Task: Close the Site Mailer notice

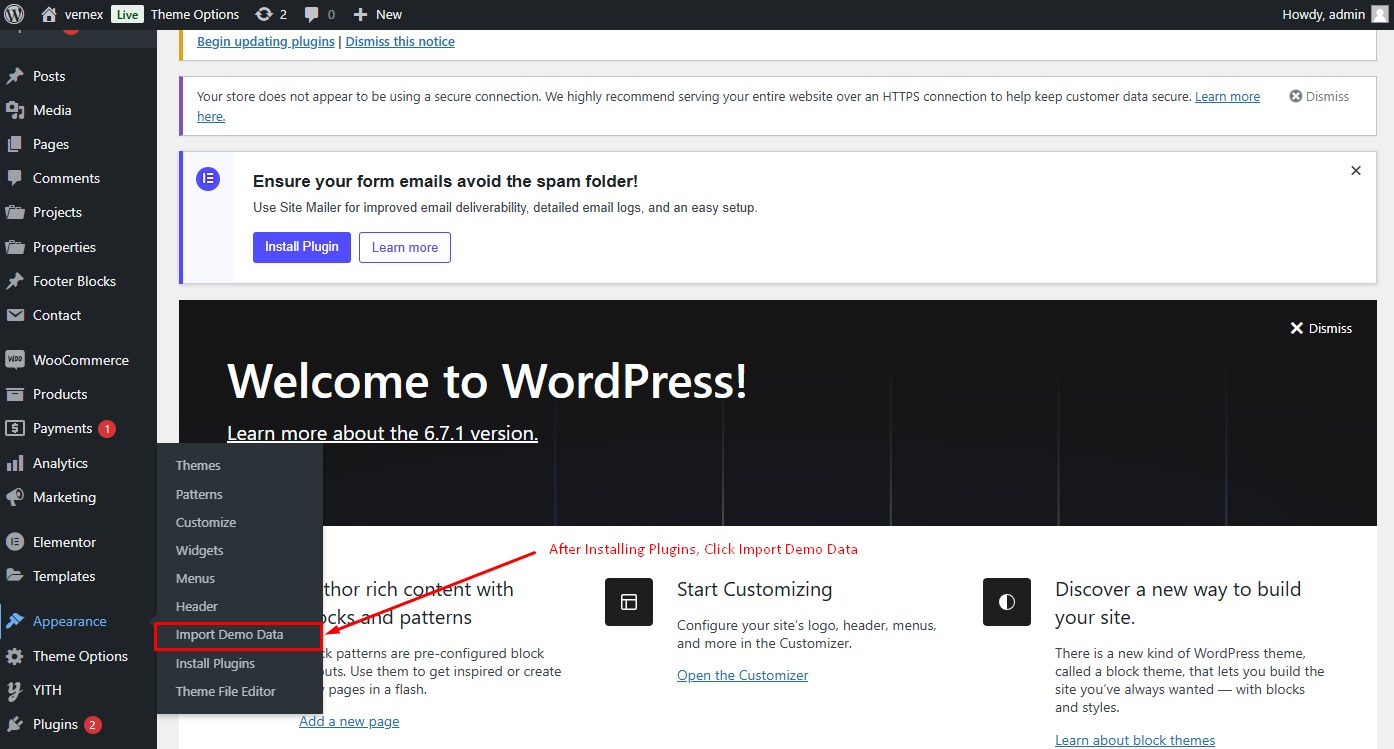Action: point(1356,171)
